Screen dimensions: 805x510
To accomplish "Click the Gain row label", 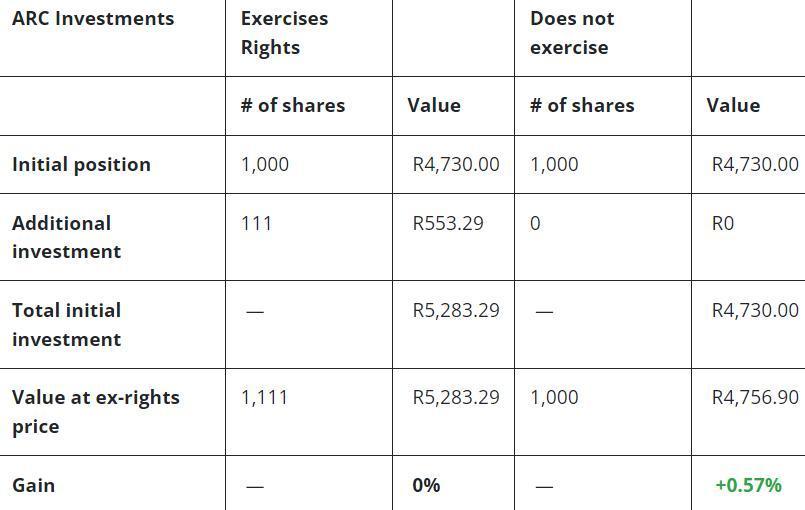I will (34, 486).
